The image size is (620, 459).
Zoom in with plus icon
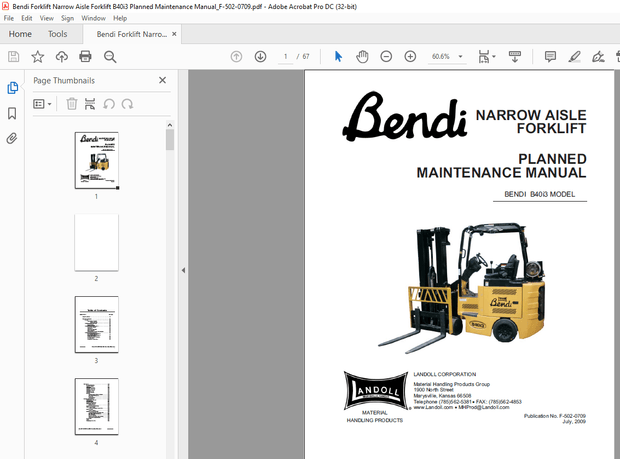pos(410,57)
